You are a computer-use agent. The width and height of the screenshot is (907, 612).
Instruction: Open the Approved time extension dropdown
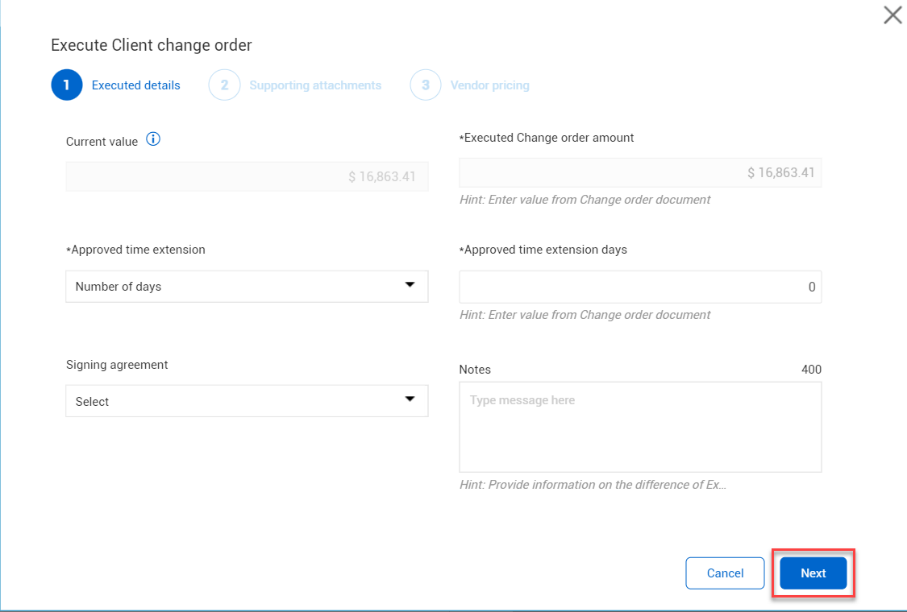(x=246, y=285)
